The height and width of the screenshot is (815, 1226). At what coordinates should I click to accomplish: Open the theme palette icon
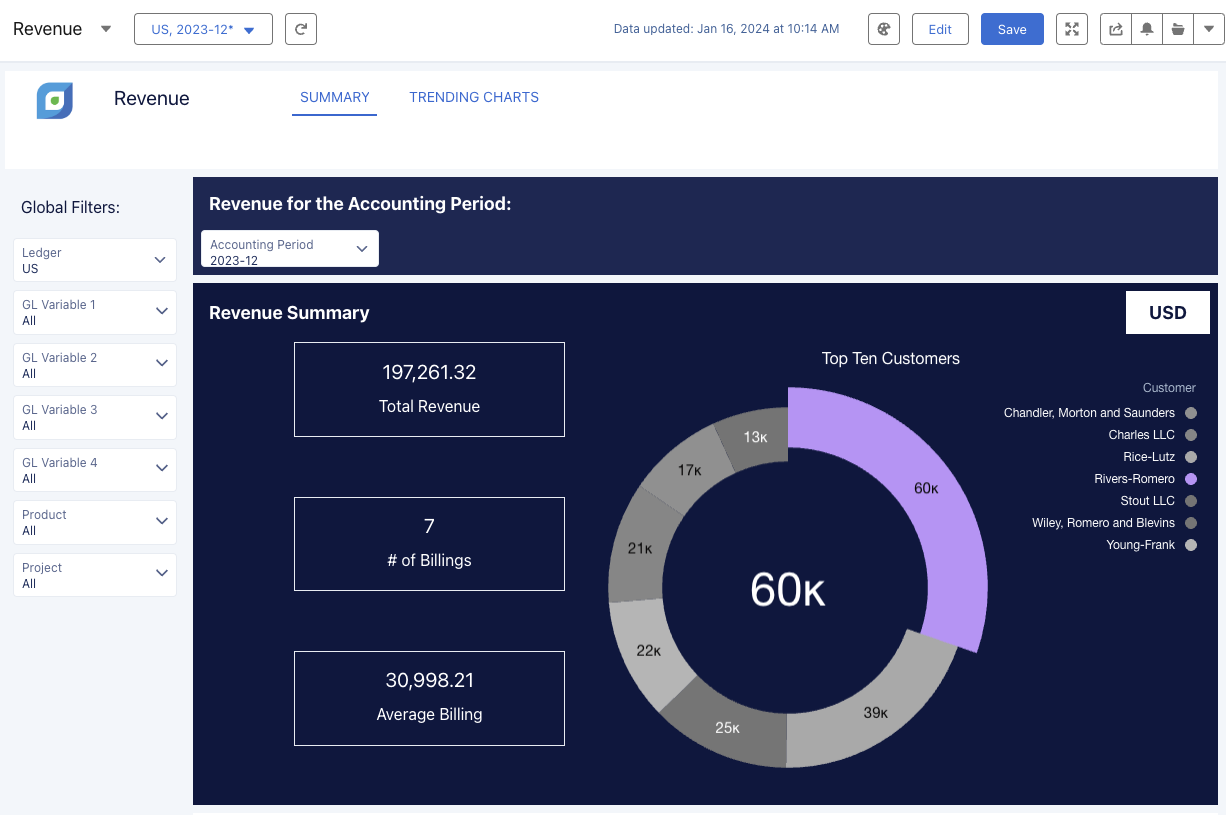(884, 29)
